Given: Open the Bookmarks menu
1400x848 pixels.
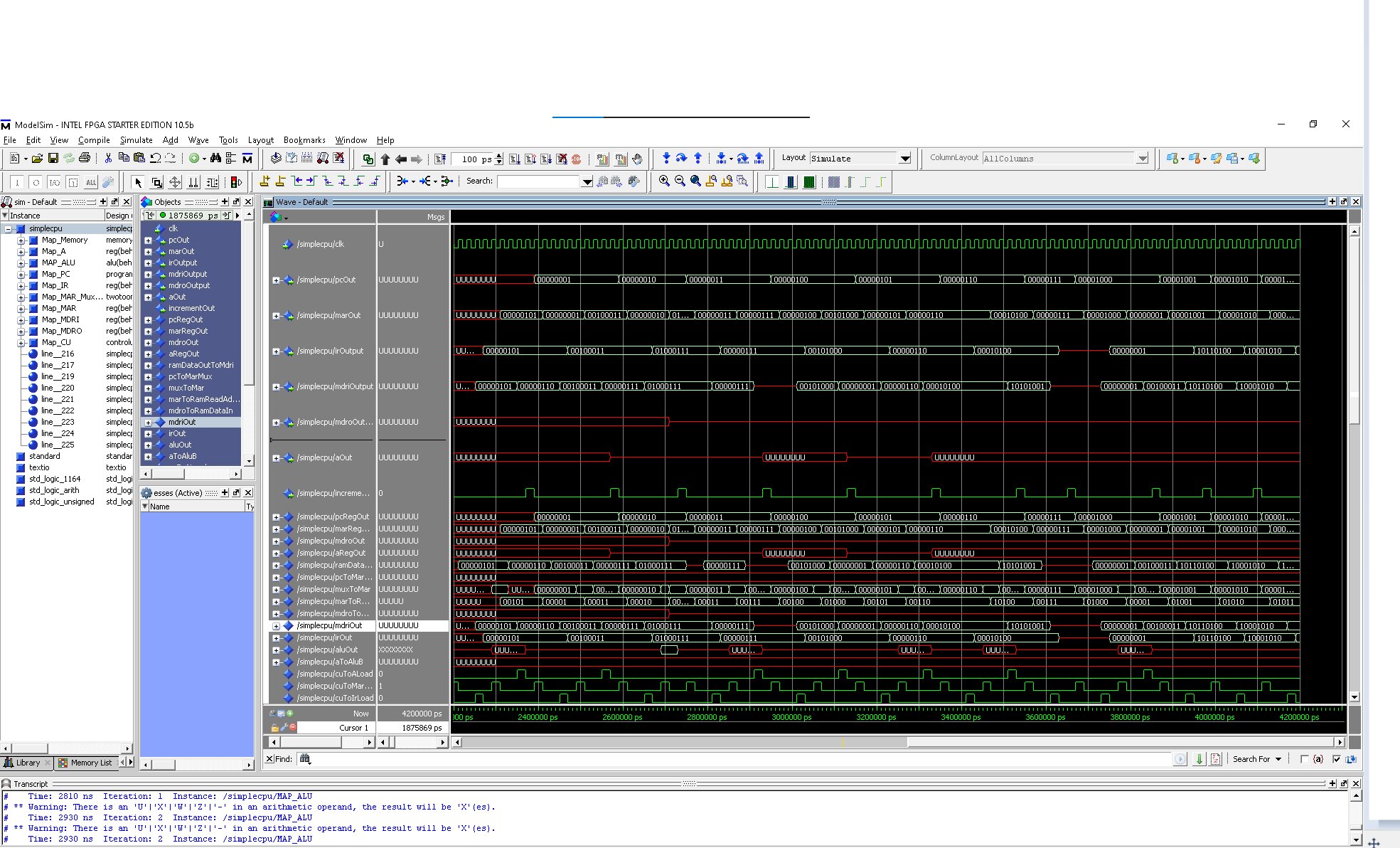Looking at the screenshot, I should [x=304, y=140].
